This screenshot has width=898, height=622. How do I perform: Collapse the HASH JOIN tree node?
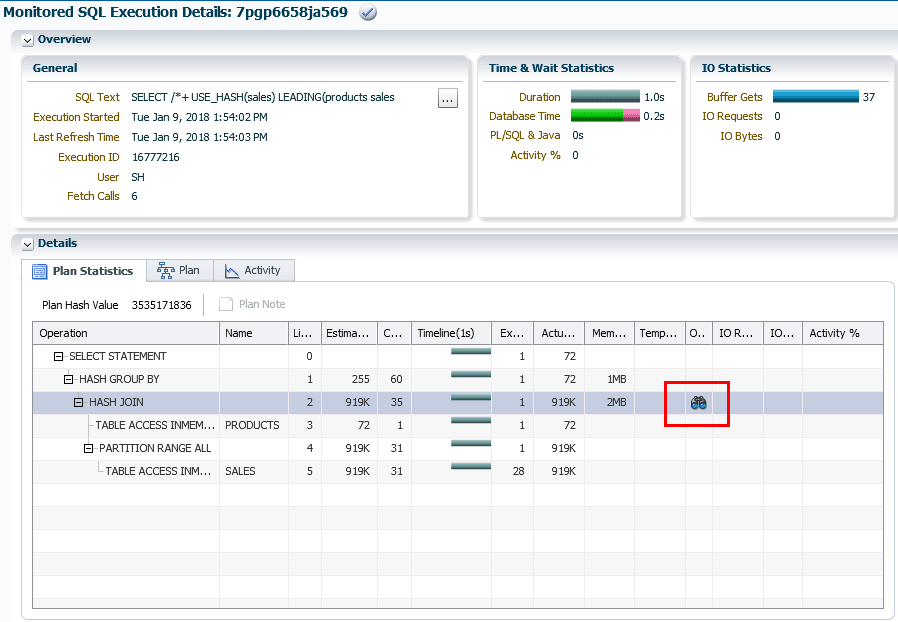pos(78,402)
